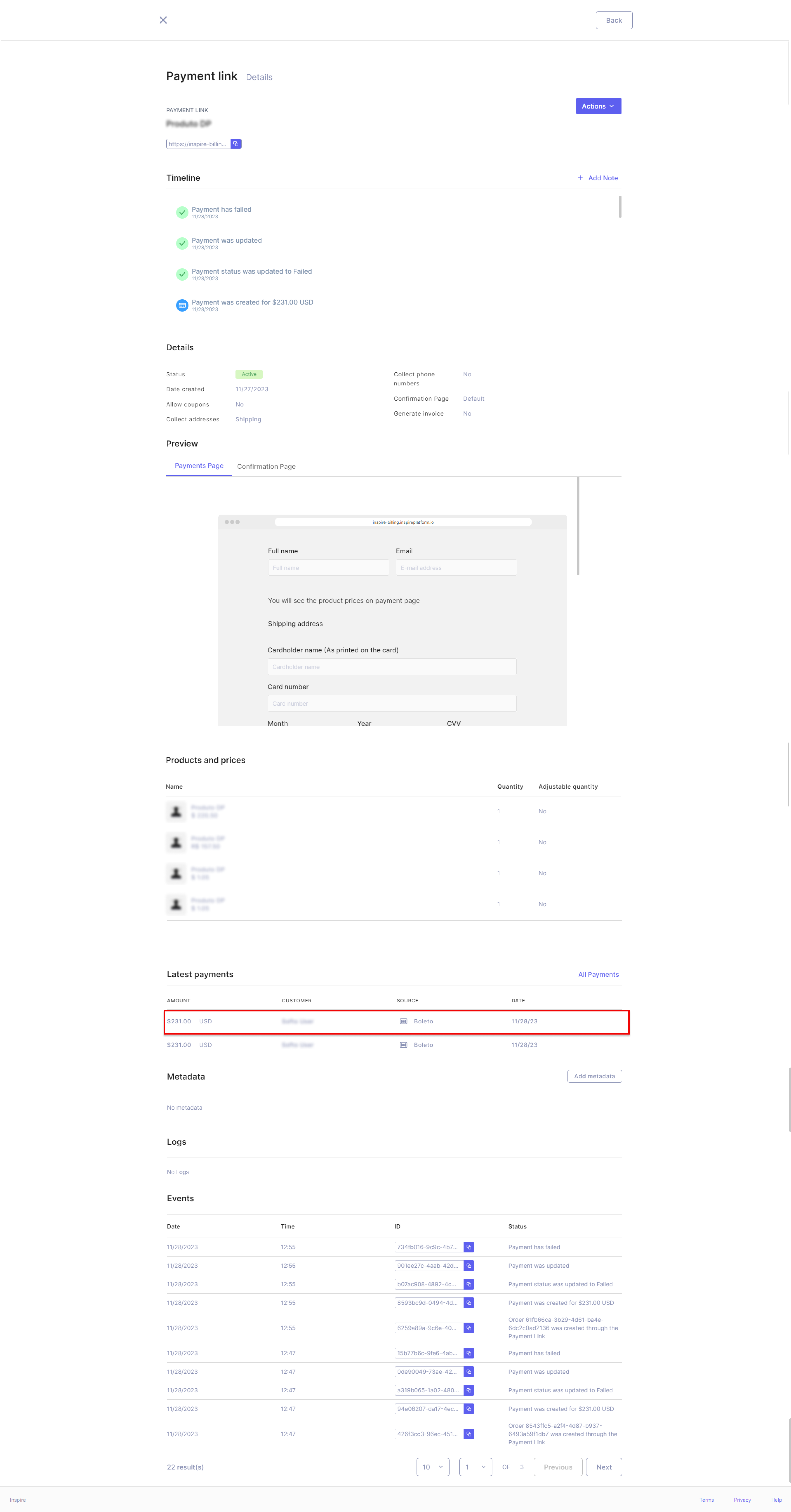The image size is (791, 1512).
Task: Click the Full name field in preview
Action: pyautogui.click(x=329, y=568)
